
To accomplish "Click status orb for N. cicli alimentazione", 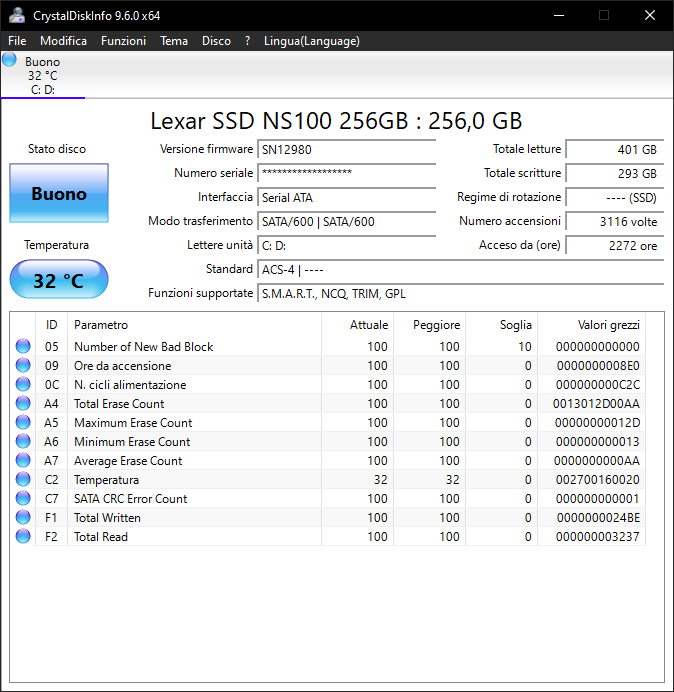I will [23, 384].
